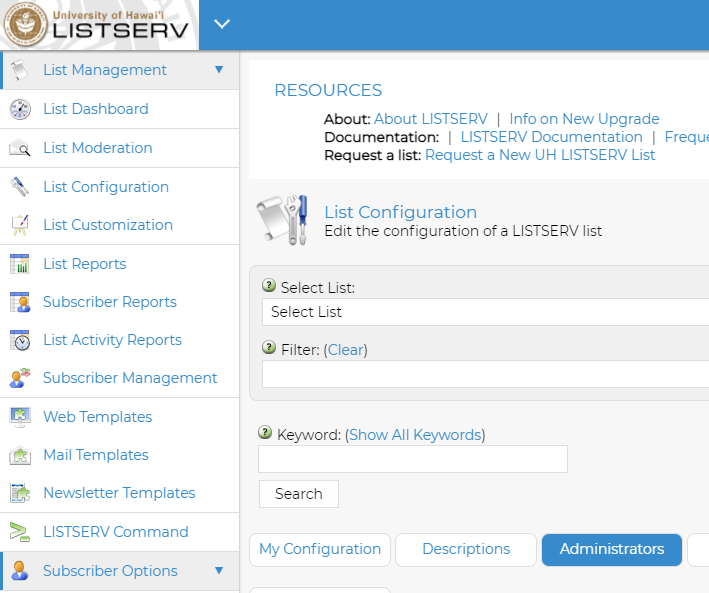This screenshot has height=593, width=709.
Task: Collapse the List Management section arrow
Action: point(219,70)
